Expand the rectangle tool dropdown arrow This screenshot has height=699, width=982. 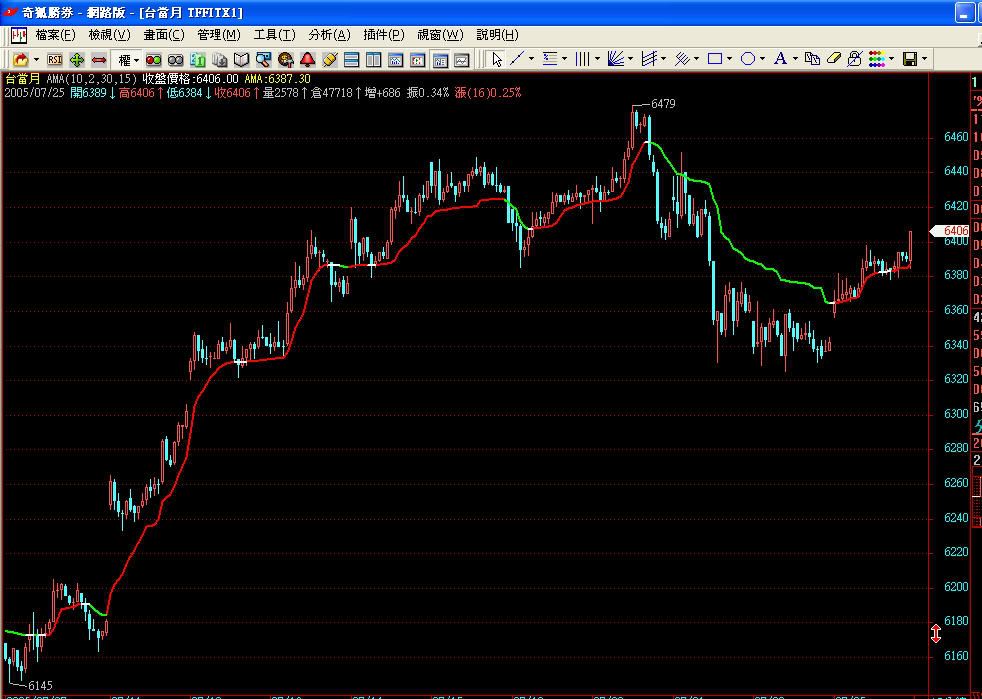point(730,59)
